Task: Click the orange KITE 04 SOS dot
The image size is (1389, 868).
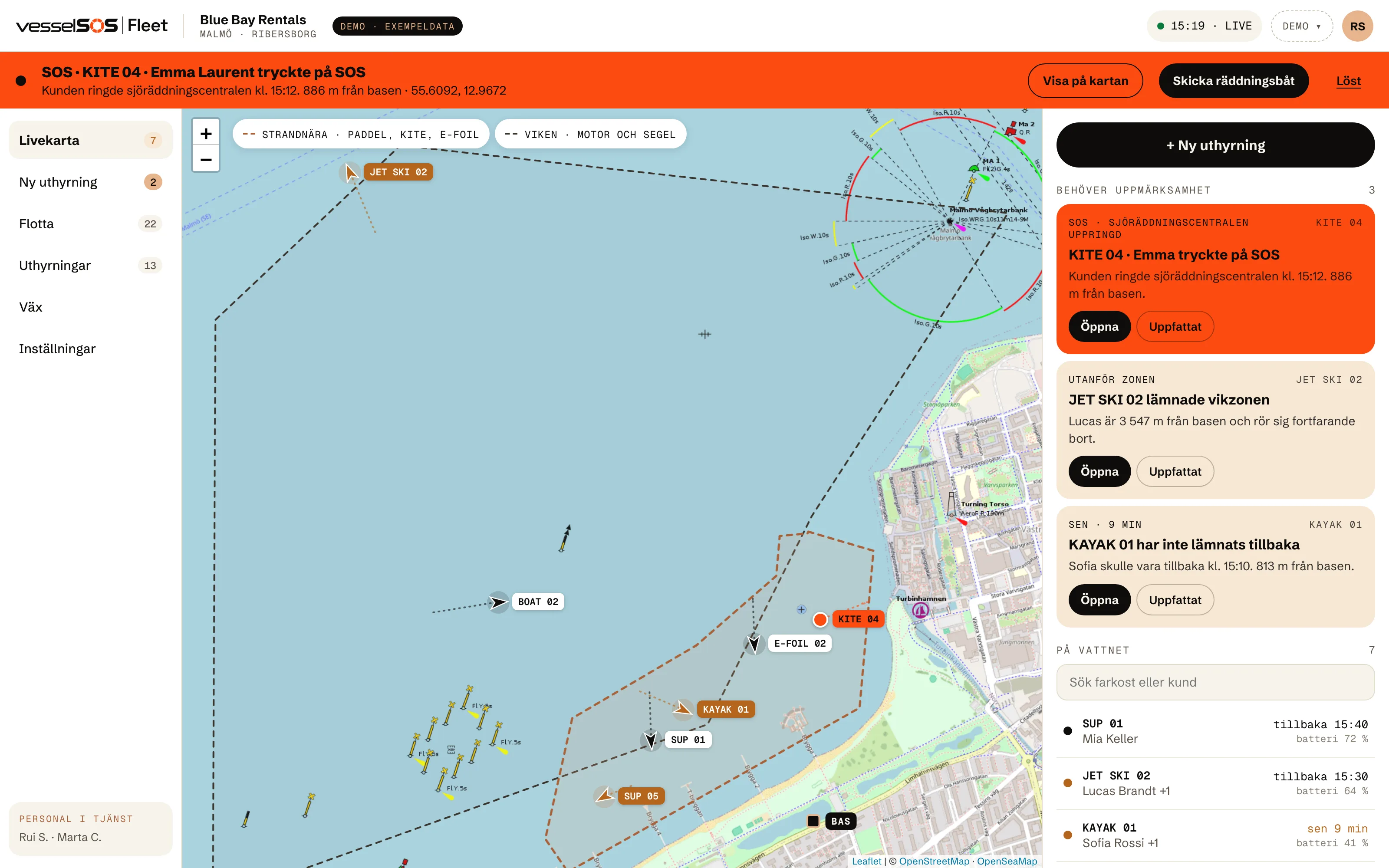Action: [820, 619]
